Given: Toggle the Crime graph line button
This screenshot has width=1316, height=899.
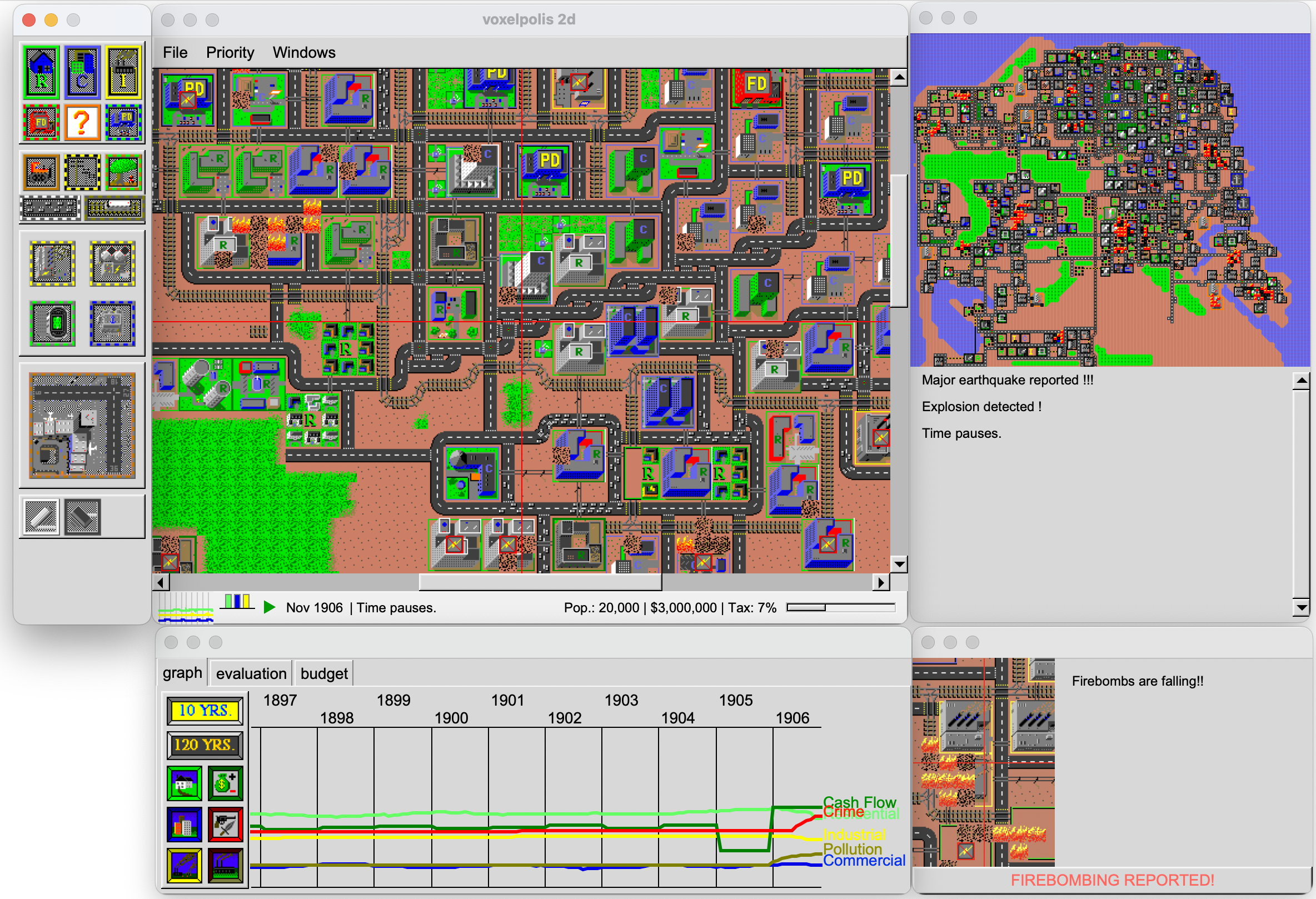Looking at the screenshot, I should click(225, 825).
